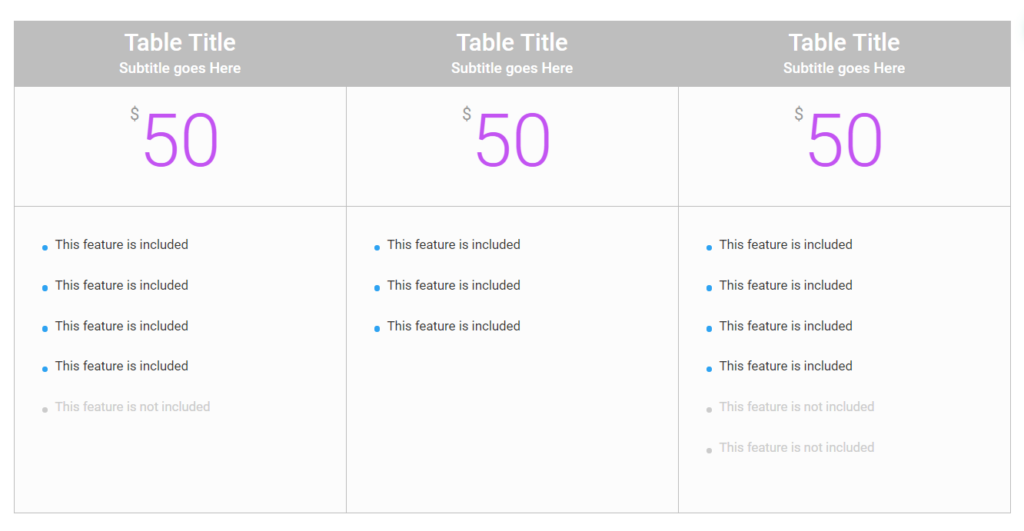Screen dimensions: 1024x531
Task: Click the purple 50 price in the third table
Action: [845, 141]
